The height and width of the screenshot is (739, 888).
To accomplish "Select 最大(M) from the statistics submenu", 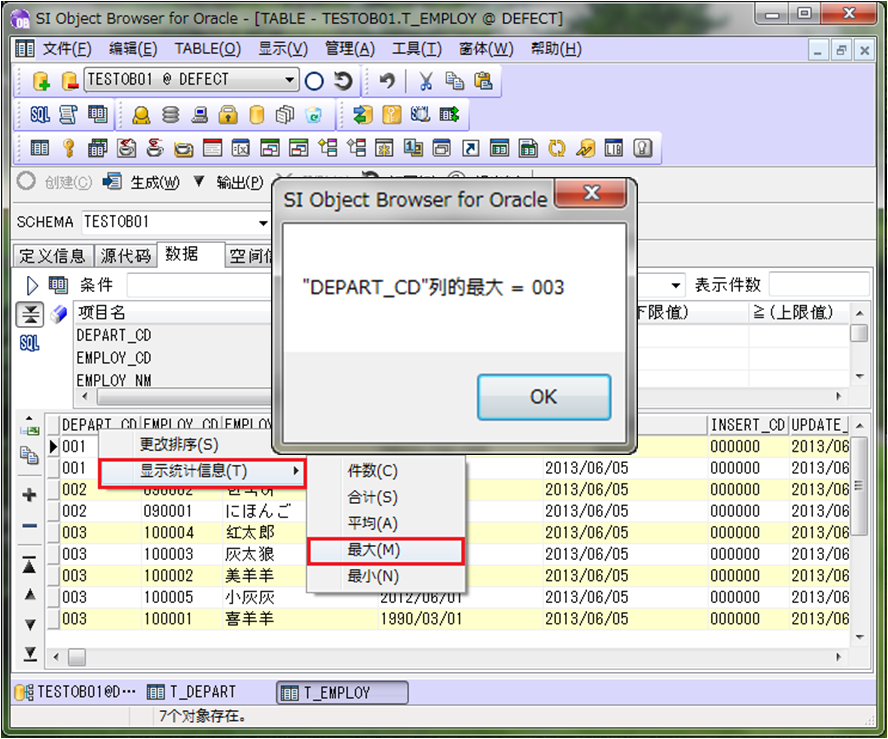I will [385, 550].
